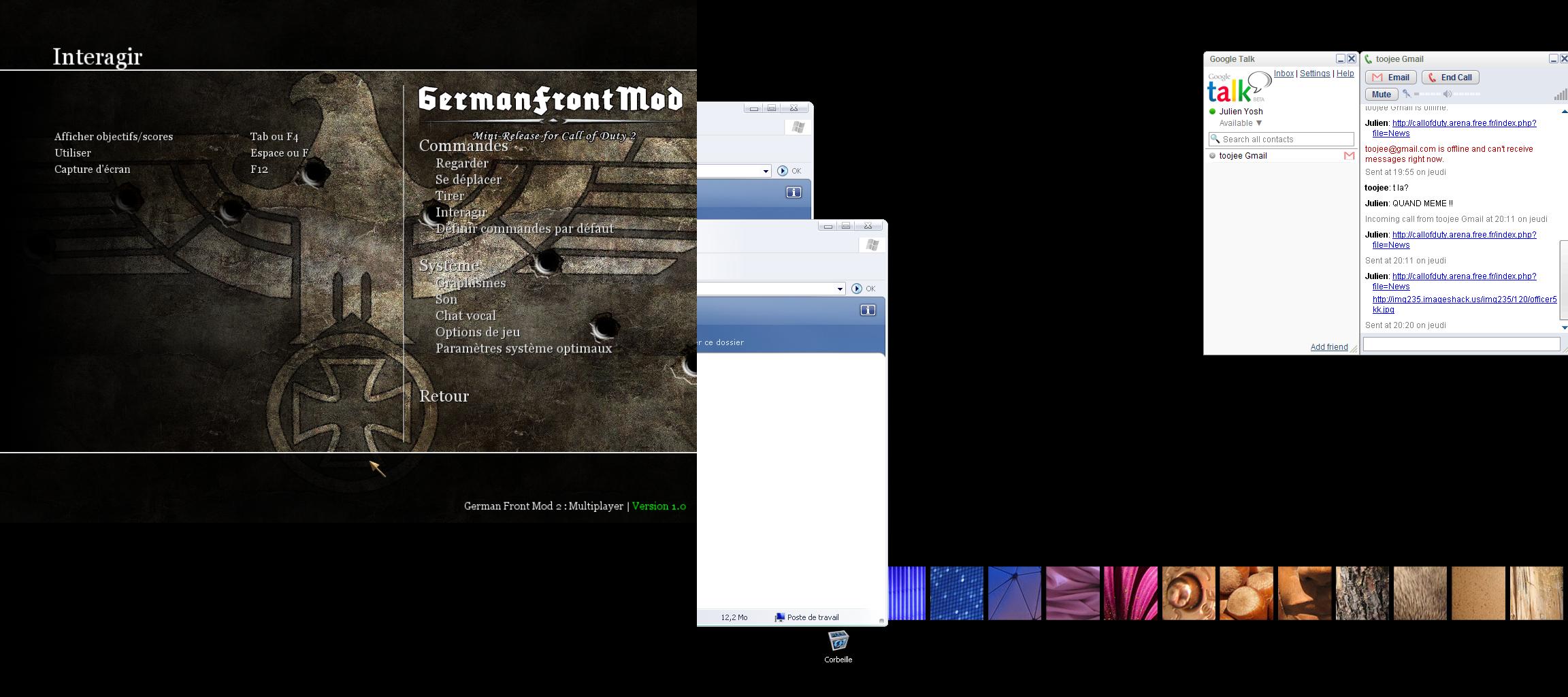Viewport: 1568px width, 697px height.
Task: Select Se déplacer in the game menu
Action: point(468,180)
